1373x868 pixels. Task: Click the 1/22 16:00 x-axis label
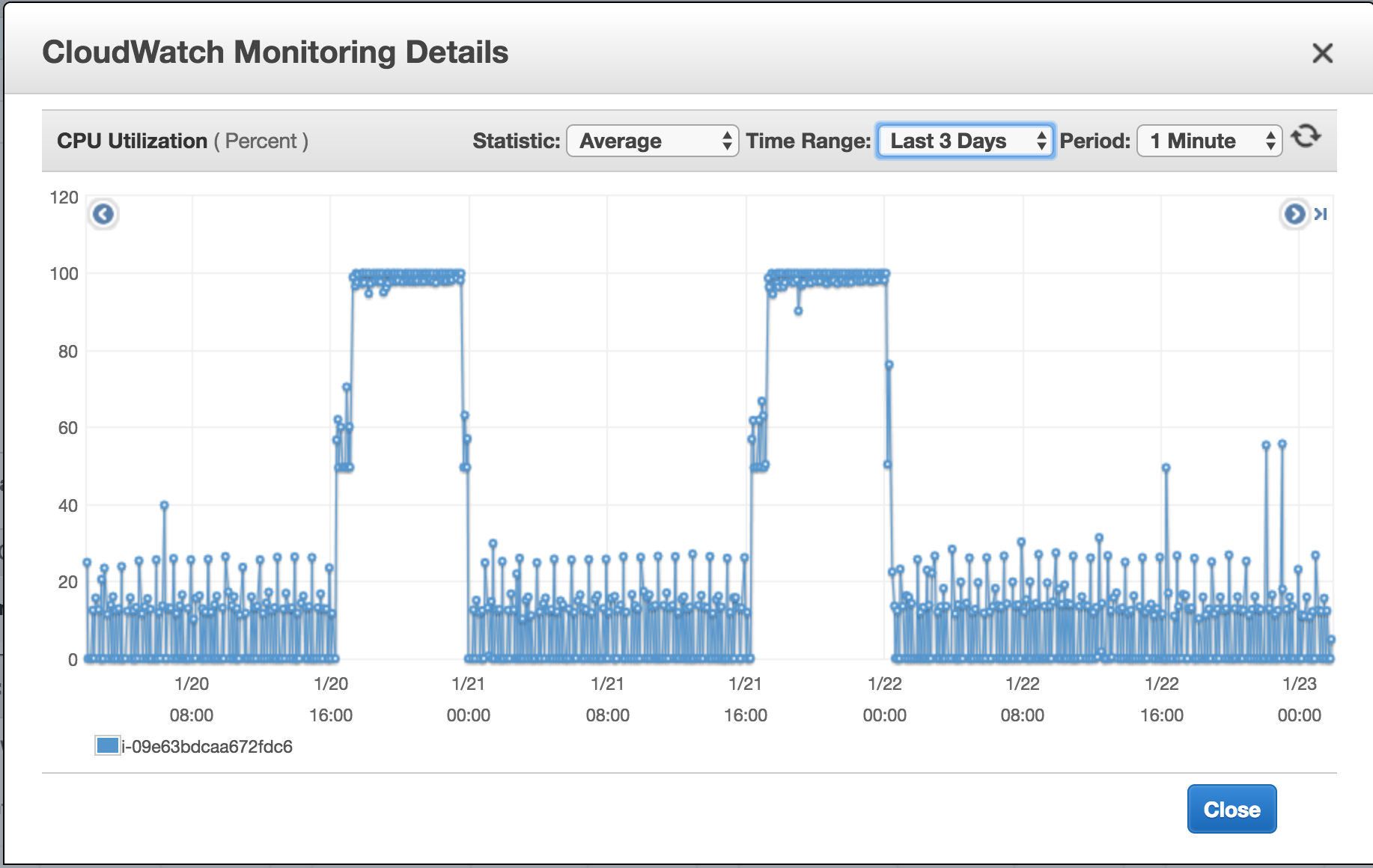(1162, 699)
